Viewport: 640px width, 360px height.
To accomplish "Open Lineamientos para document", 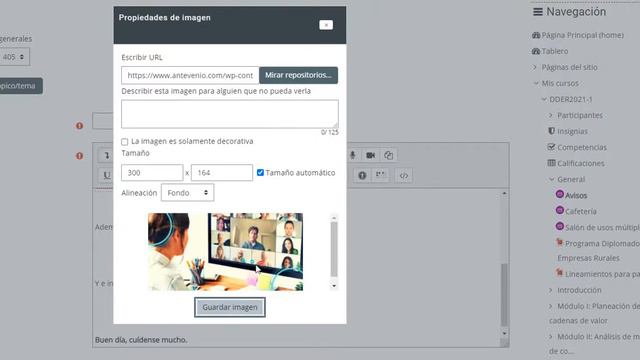I will point(602,274).
